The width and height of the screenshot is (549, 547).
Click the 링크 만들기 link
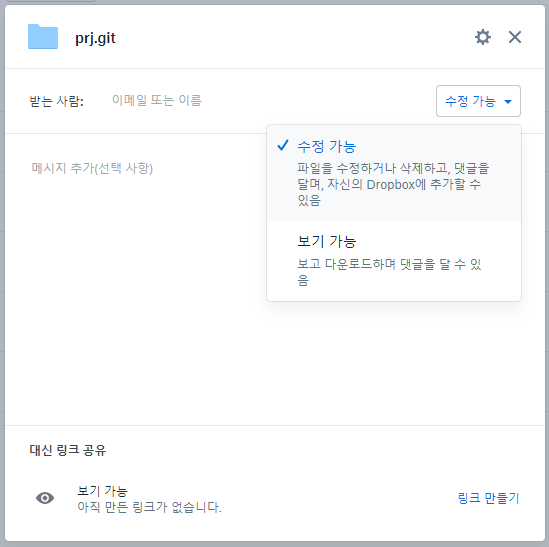[x=488, y=498]
